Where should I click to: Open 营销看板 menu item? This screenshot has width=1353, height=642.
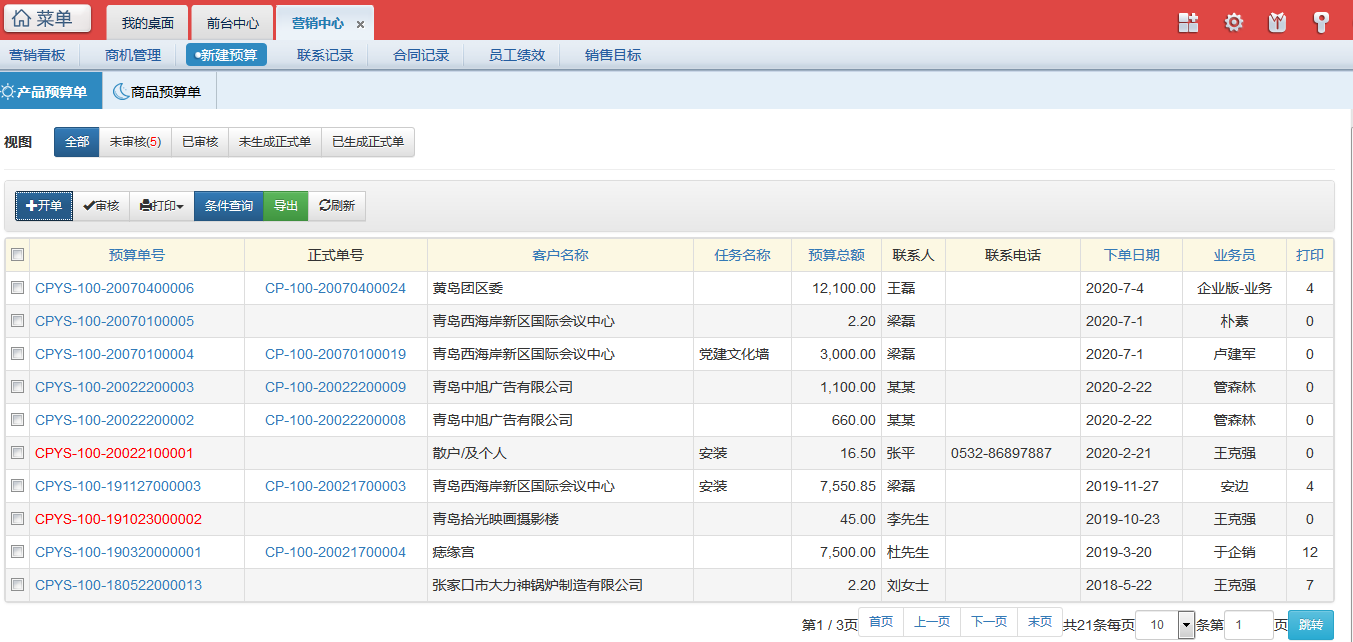[x=37, y=55]
